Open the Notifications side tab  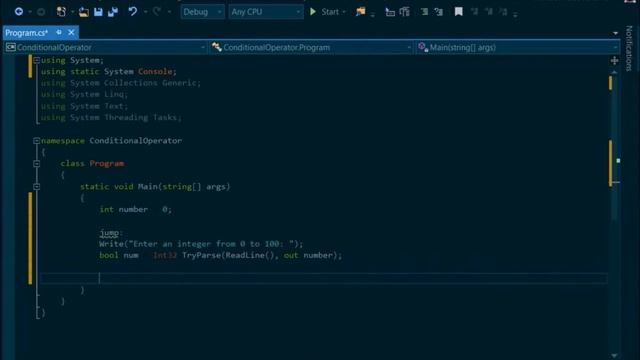point(629,48)
